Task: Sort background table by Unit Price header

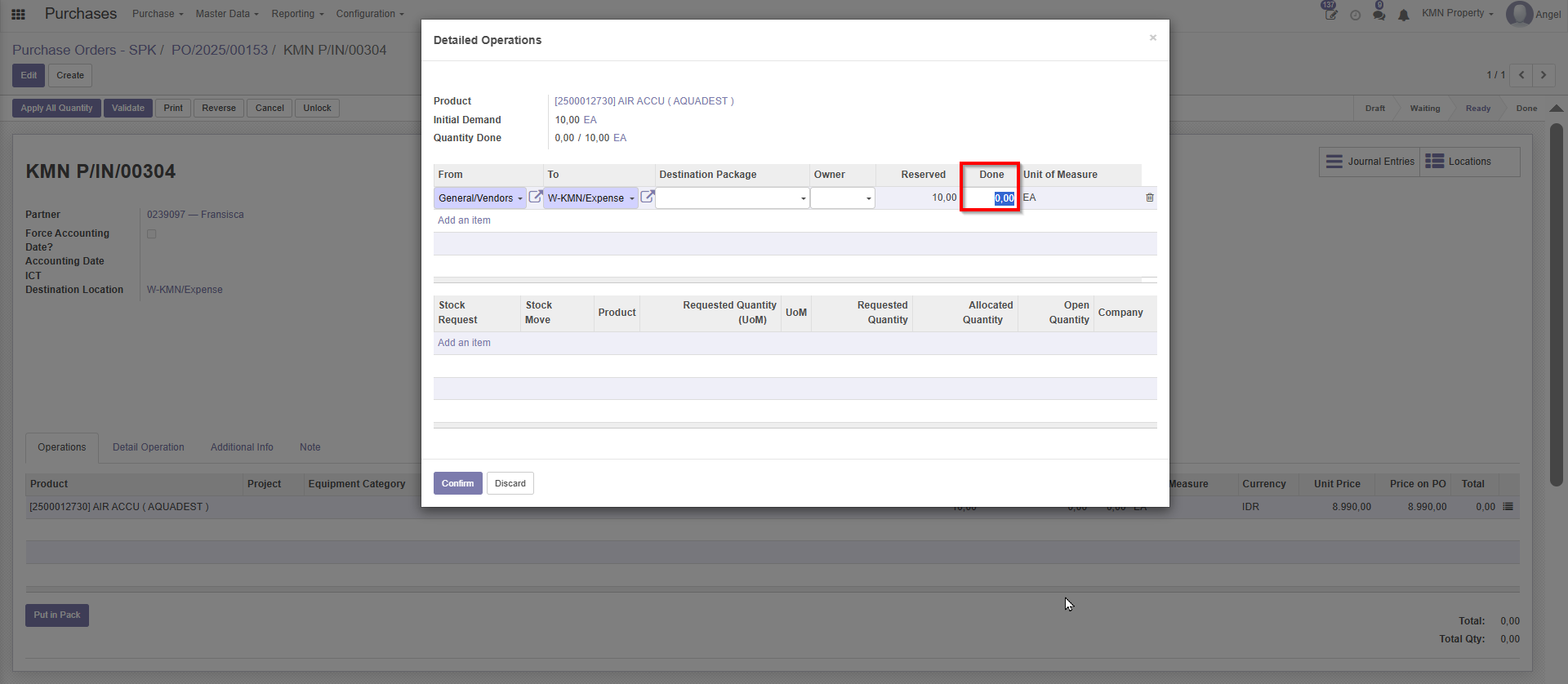Action: tap(1337, 484)
